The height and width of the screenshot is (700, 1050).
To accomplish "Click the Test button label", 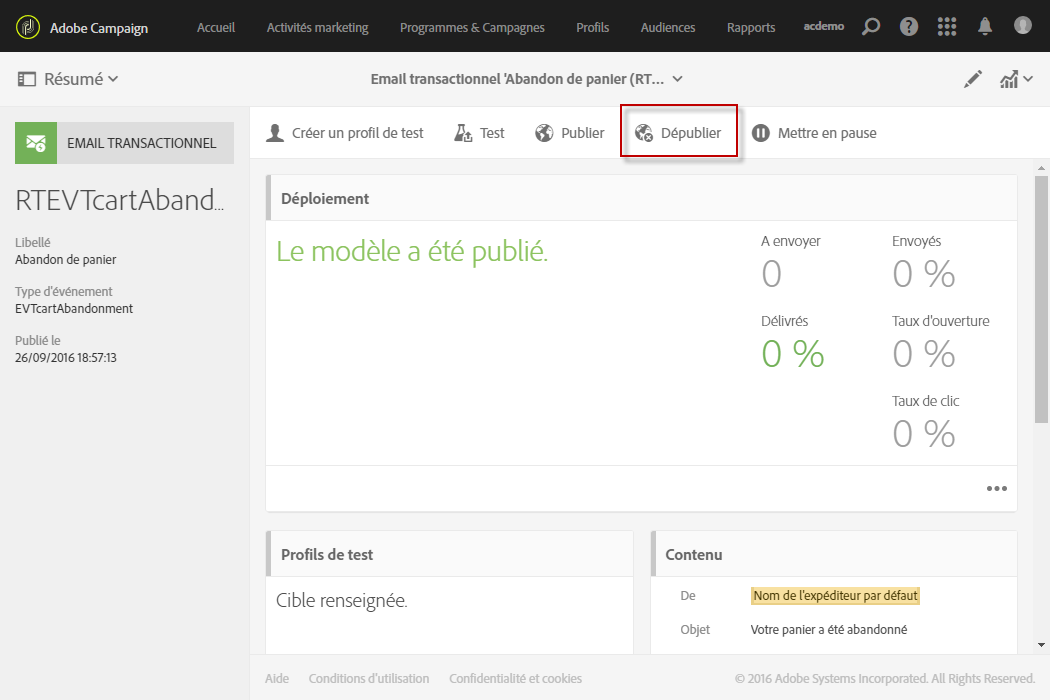I will point(492,133).
